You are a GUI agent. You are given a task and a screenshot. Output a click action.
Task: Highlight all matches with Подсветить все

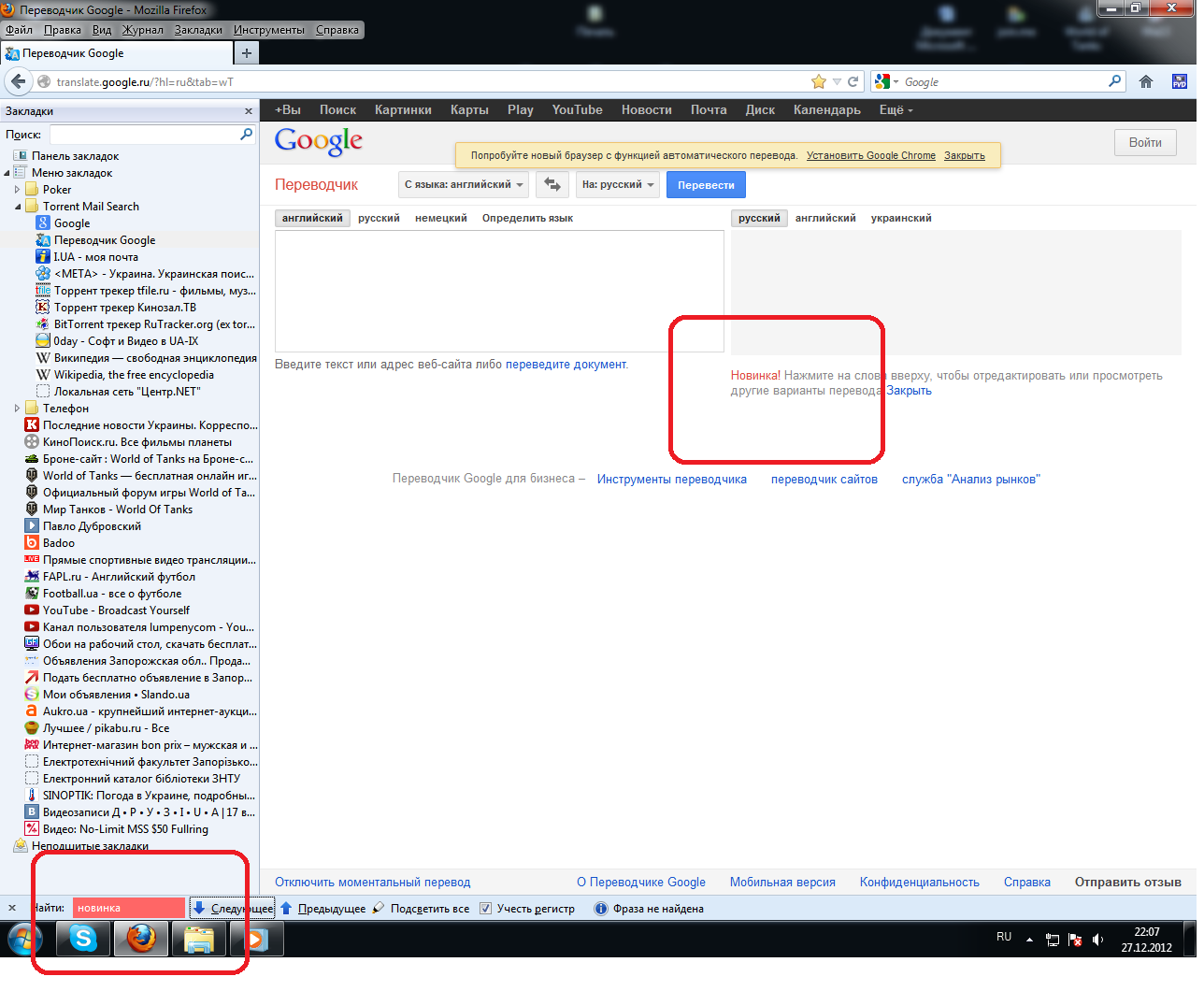(422, 908)
